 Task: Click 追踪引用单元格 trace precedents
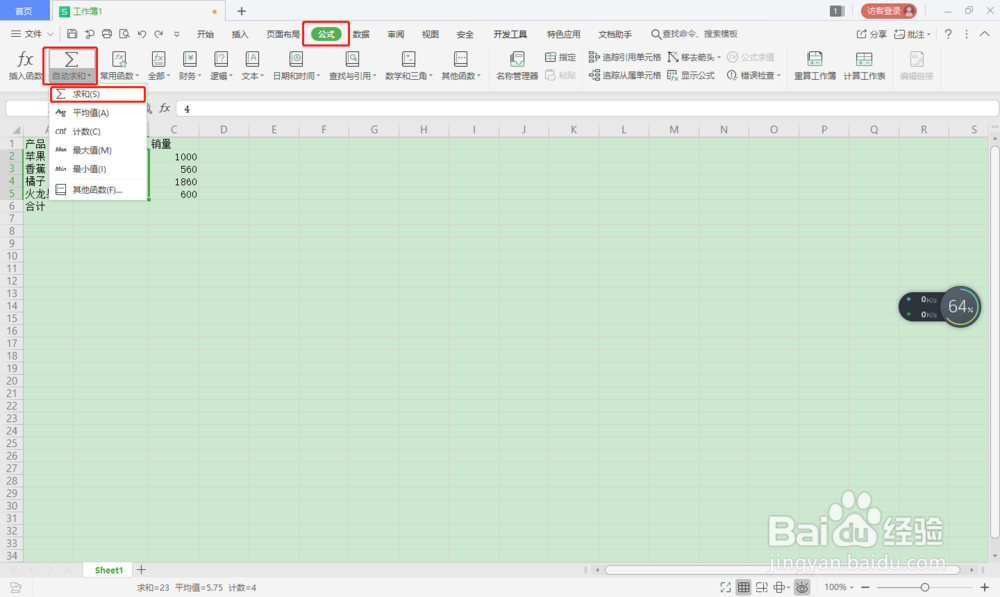624,57
